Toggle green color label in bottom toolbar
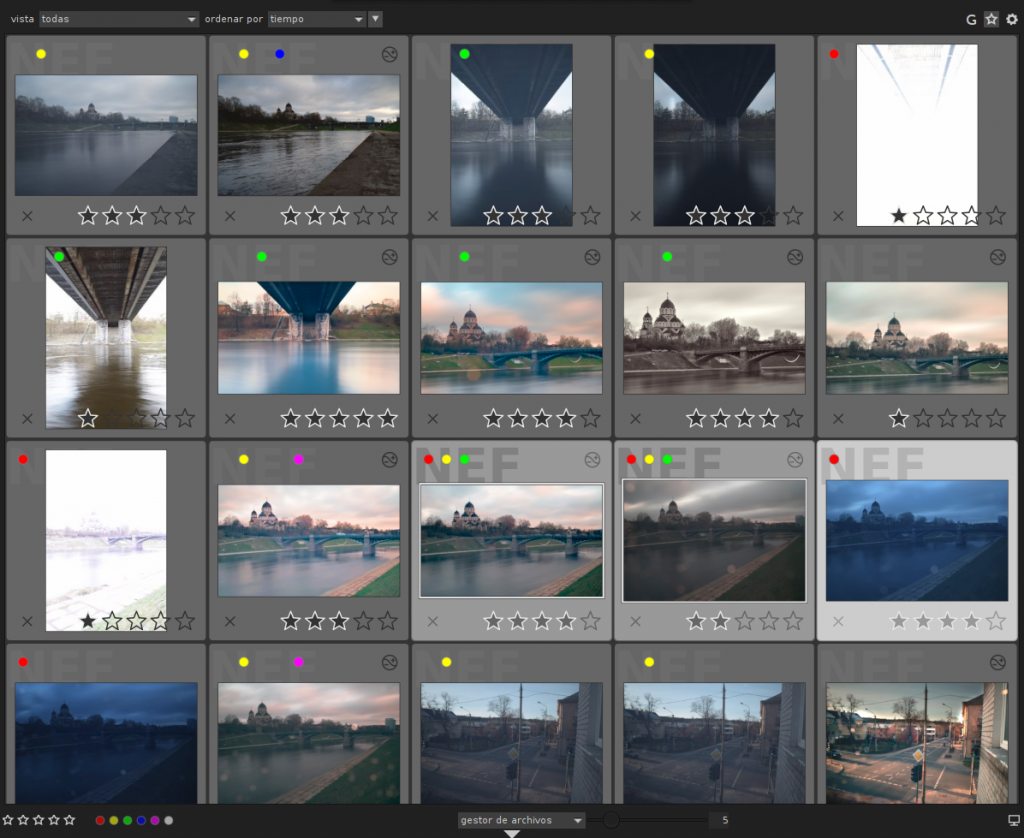 point(127,821)
